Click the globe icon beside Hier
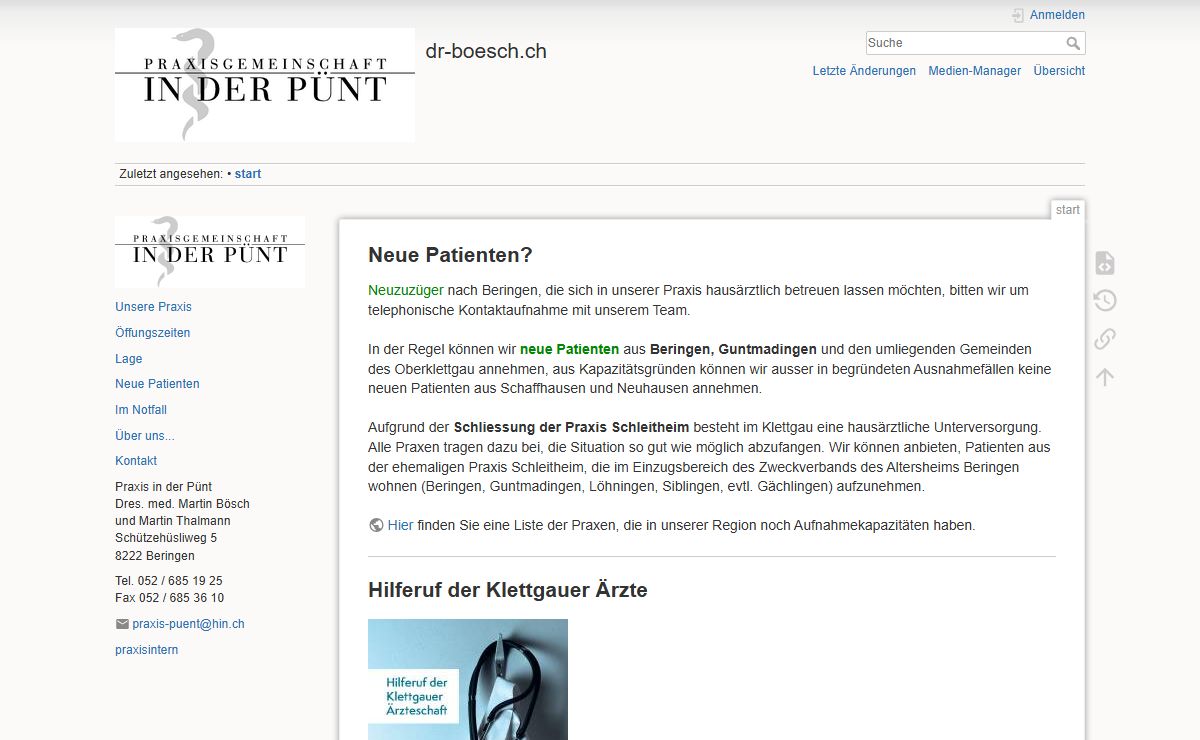 point(376,525)
